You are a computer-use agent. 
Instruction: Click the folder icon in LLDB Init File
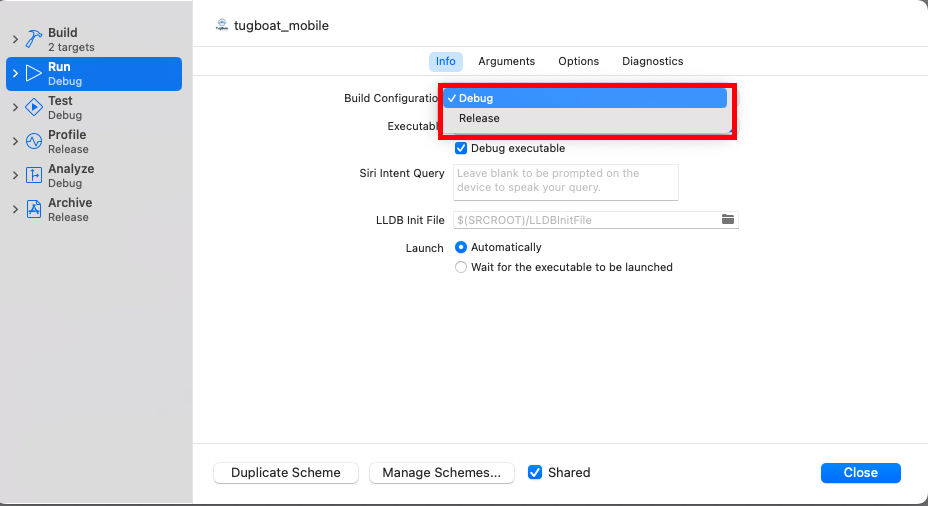point(728,220)
